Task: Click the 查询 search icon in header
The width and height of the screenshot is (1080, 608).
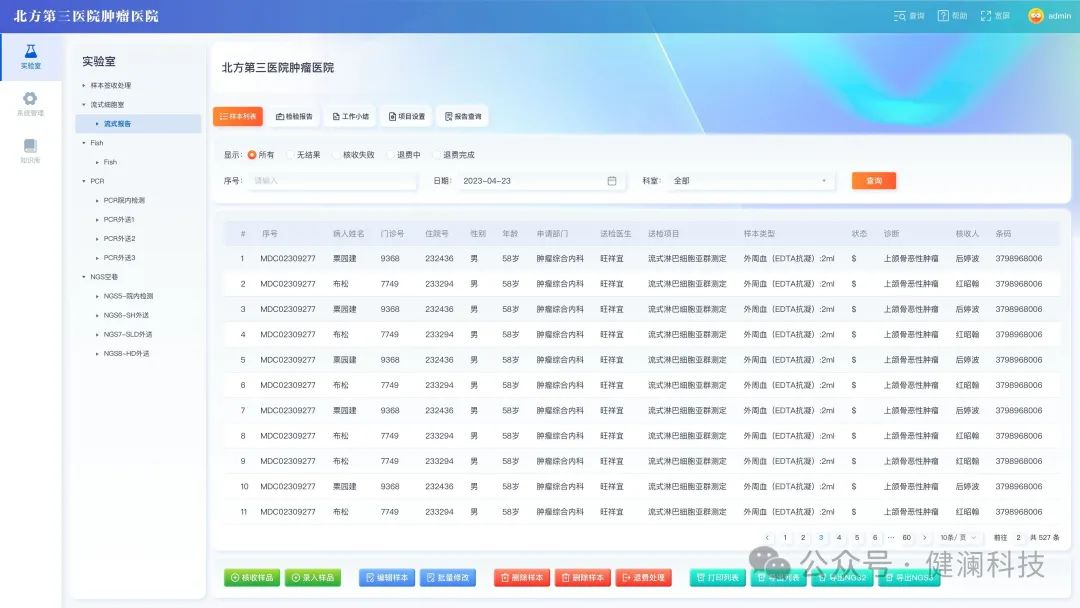Action: [900, 16]
